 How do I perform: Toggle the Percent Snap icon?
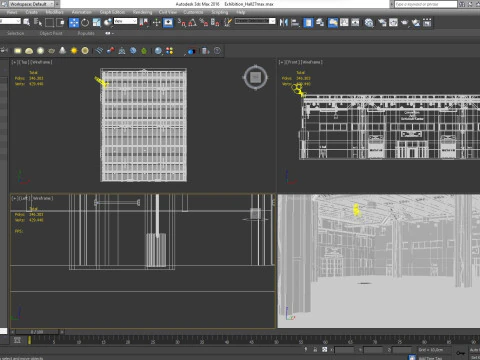click(x=204, y=22)
